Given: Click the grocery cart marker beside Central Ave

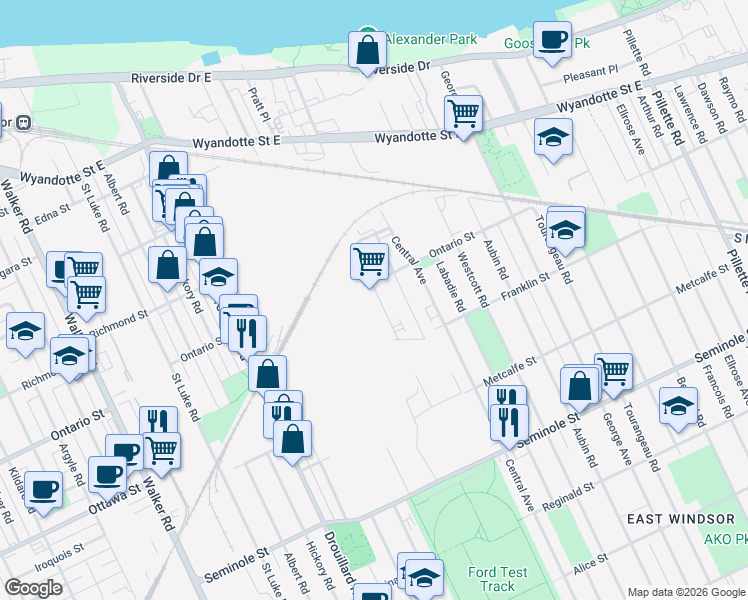Looking at the screenshot, I should tap(369, 263).
